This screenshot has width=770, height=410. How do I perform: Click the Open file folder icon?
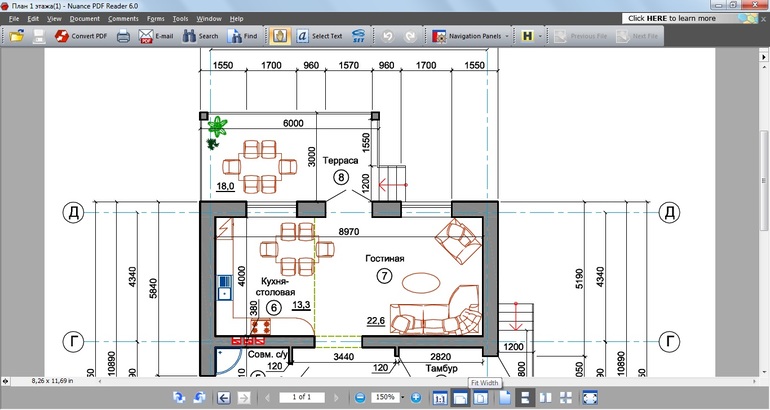(16, 36)
